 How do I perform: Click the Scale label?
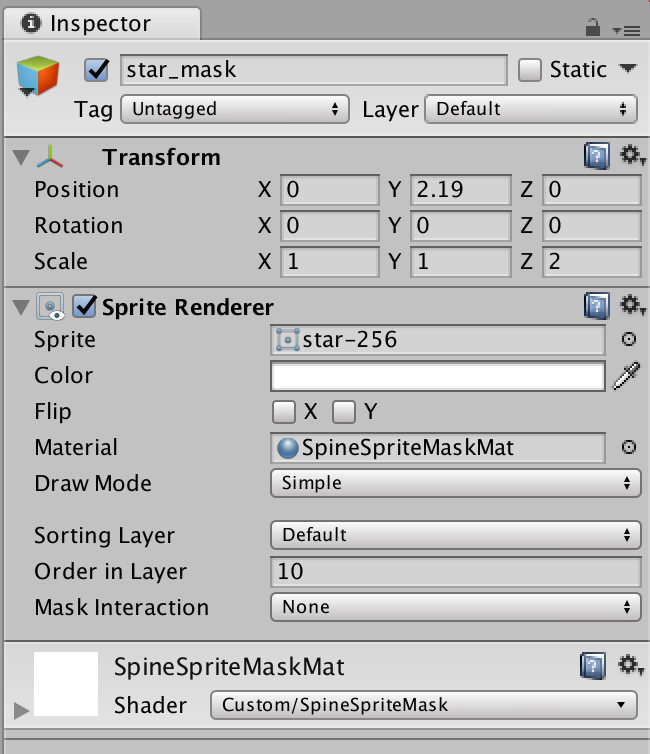click(x=61, y=262)
